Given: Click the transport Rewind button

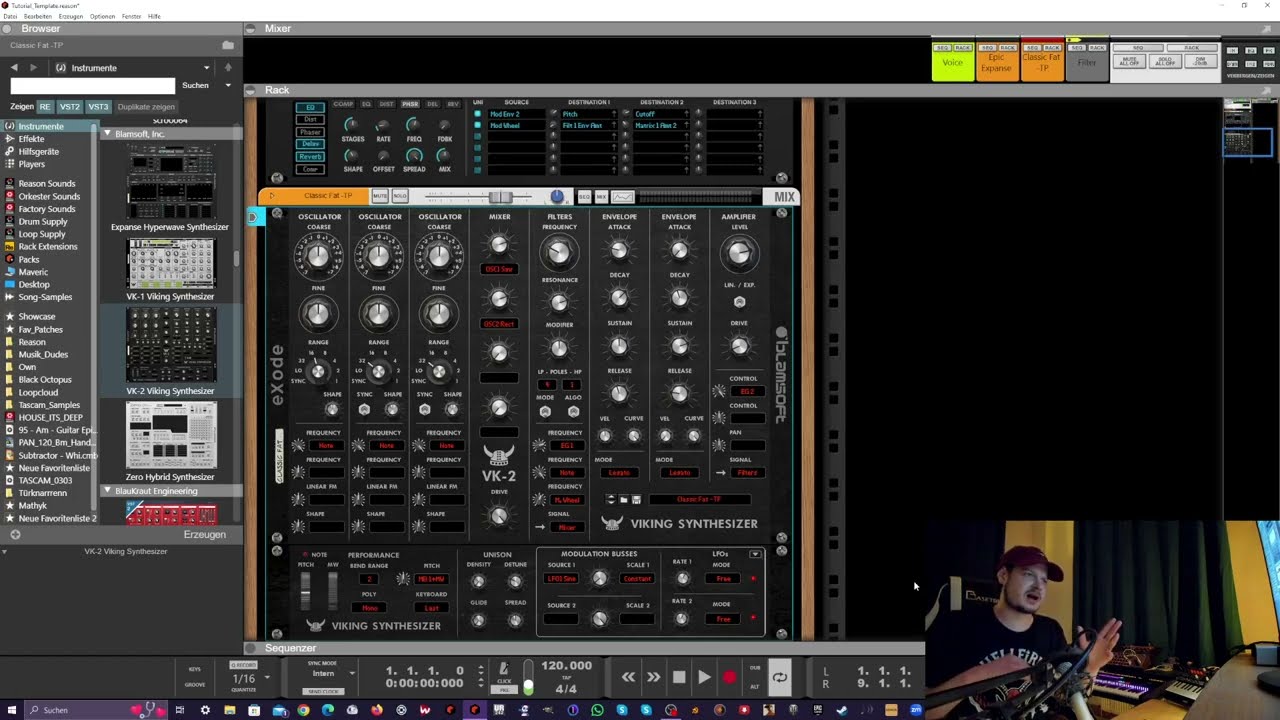Looking at the screenshot, I should pyautogui.click(x=628, y=677).
